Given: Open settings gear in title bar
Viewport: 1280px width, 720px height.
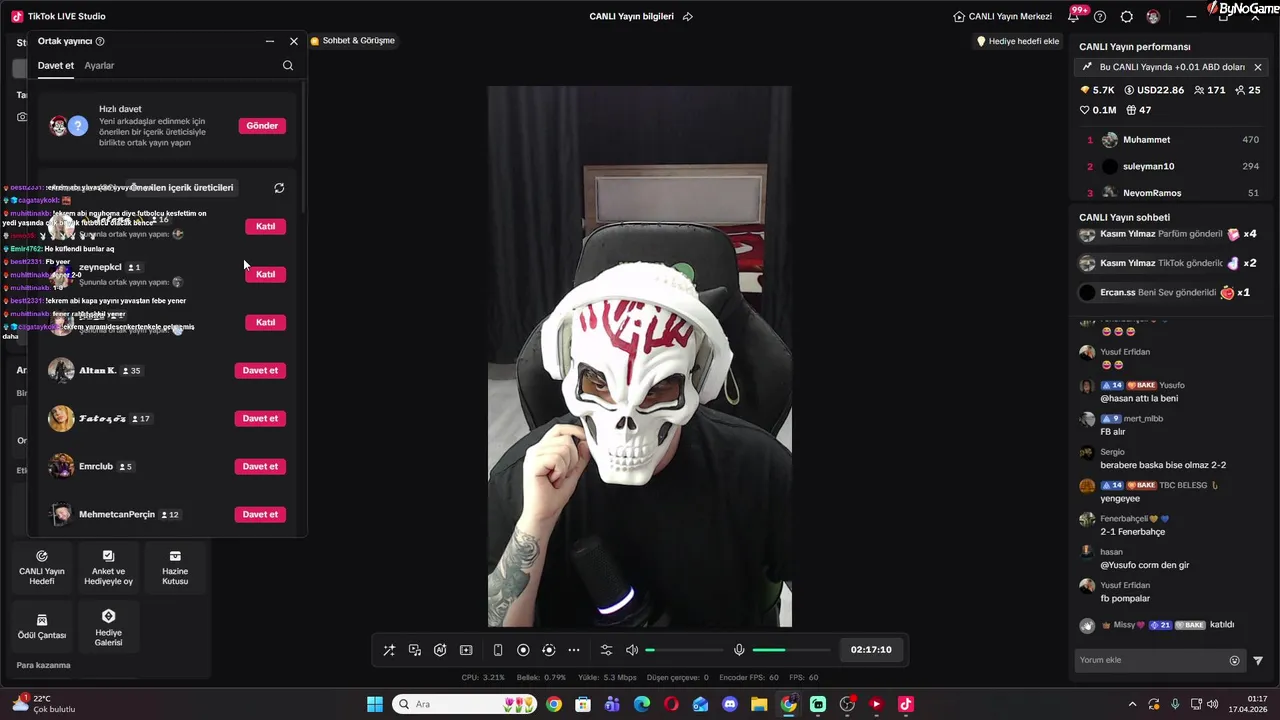Looking at the screenshot, I should click(1127, 17).
